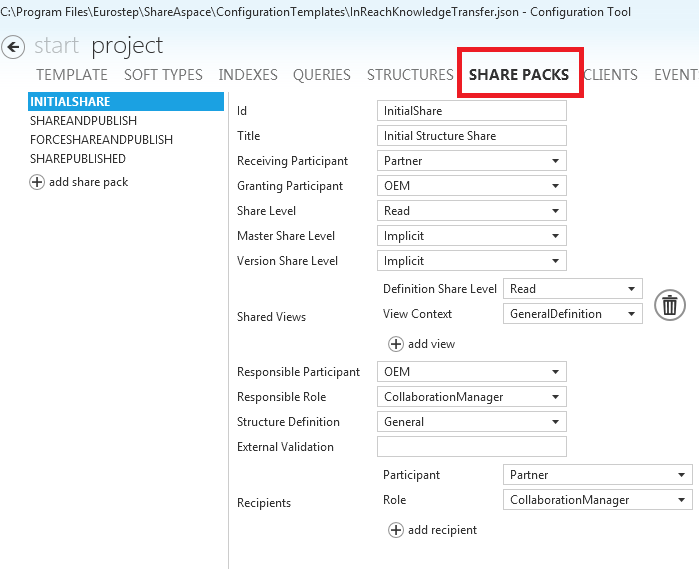
Task: Click the add share pack label
Action: 88,182
